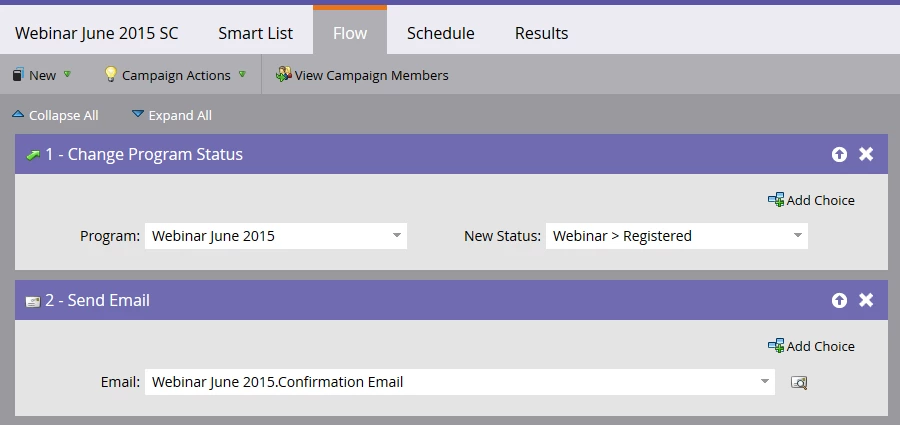
Task: Click the lightbulb Campaign Actions icon
Action: (111, 74)
